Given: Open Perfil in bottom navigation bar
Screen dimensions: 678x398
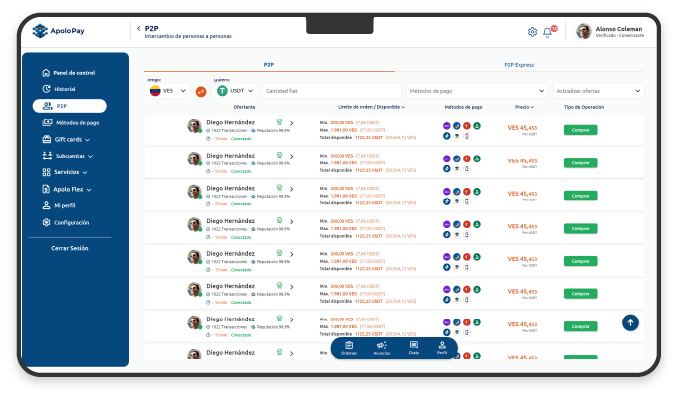Looking at the screenshot, I should (x=442, y=348).
